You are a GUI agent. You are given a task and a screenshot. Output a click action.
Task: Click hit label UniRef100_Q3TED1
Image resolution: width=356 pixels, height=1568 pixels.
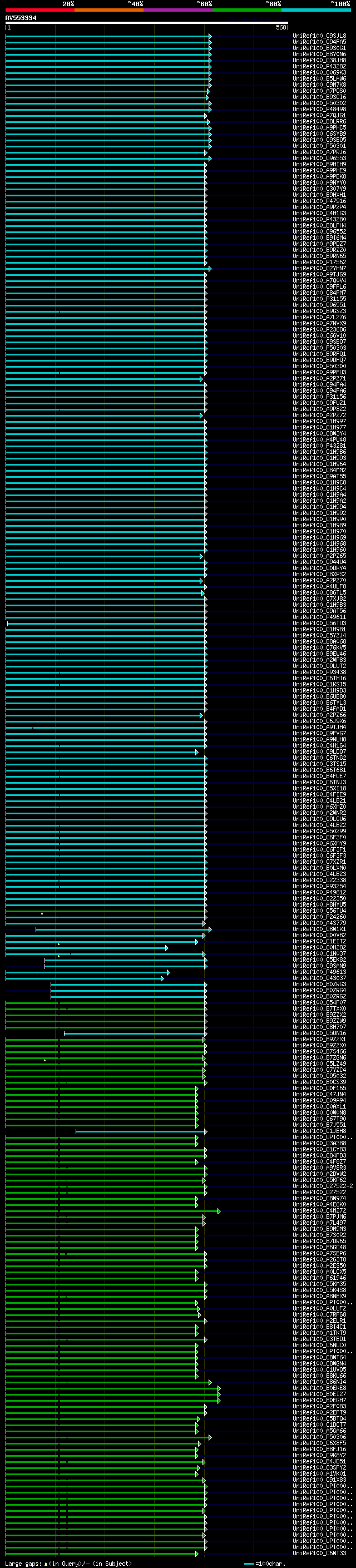pos(319,1339)
